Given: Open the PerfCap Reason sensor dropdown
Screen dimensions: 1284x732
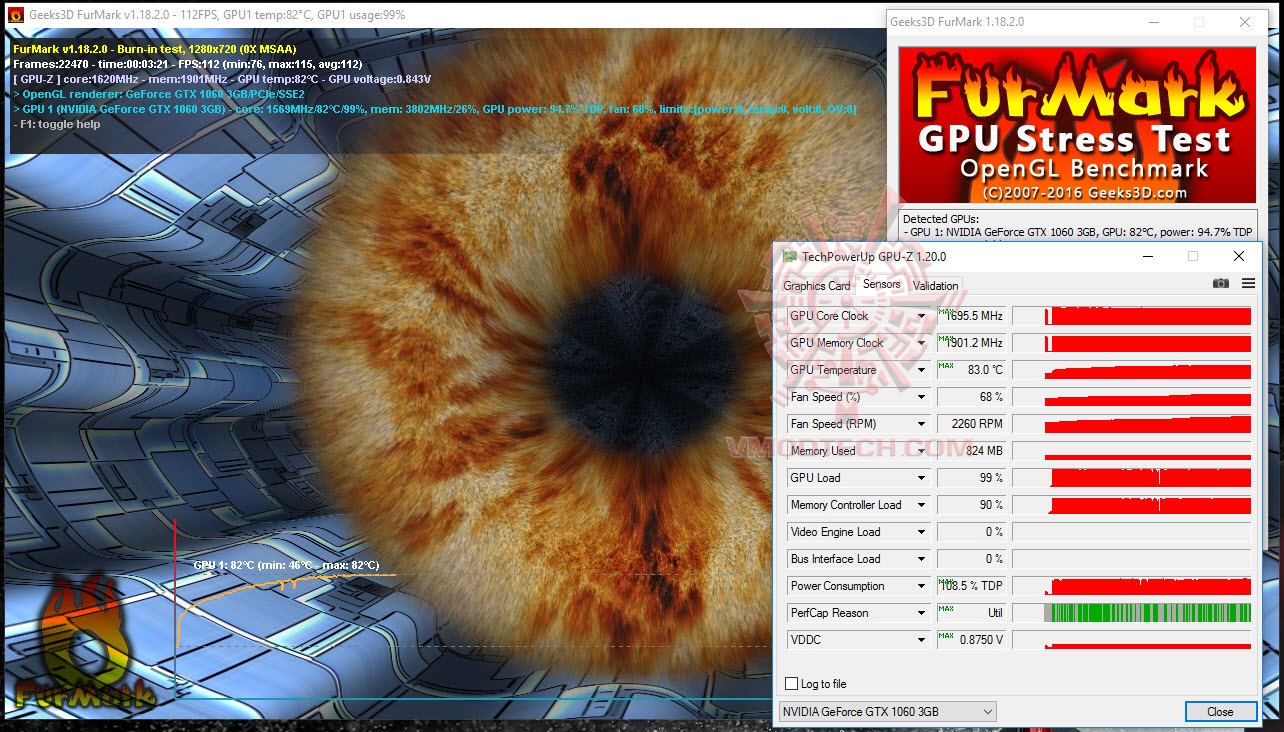Looking at the screenshot, I should (922, 613).
